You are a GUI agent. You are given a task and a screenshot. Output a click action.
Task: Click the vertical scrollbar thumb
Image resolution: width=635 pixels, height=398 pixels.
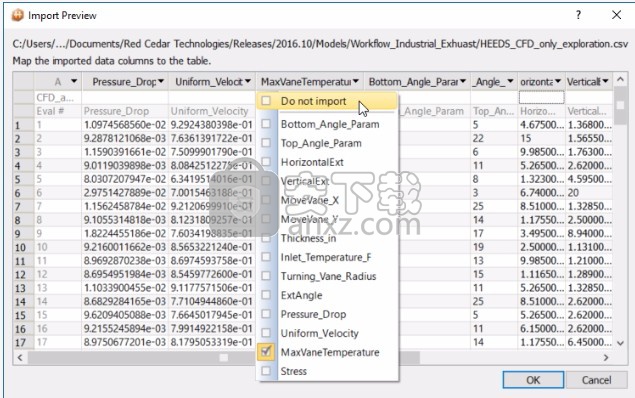point(620,105)
